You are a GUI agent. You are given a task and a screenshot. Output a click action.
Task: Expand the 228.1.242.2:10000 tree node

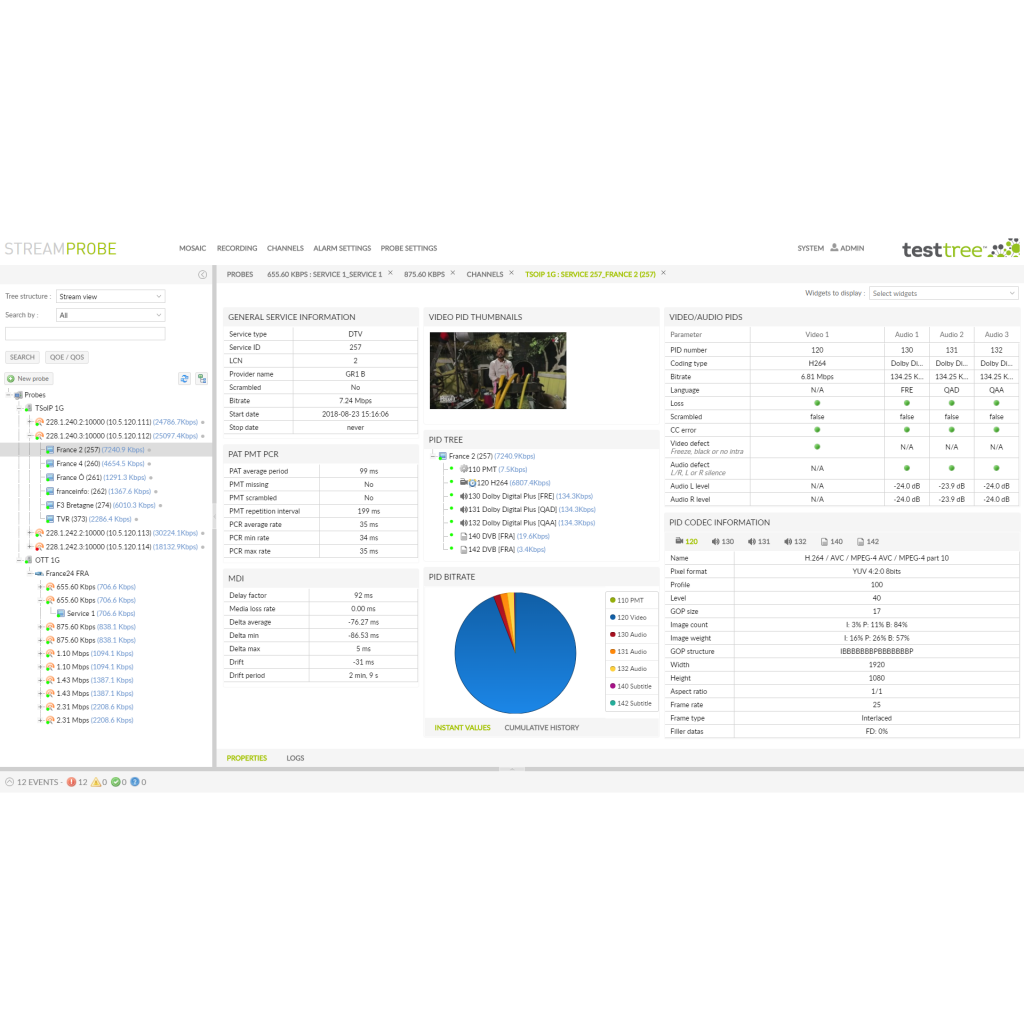pos(30,531)
